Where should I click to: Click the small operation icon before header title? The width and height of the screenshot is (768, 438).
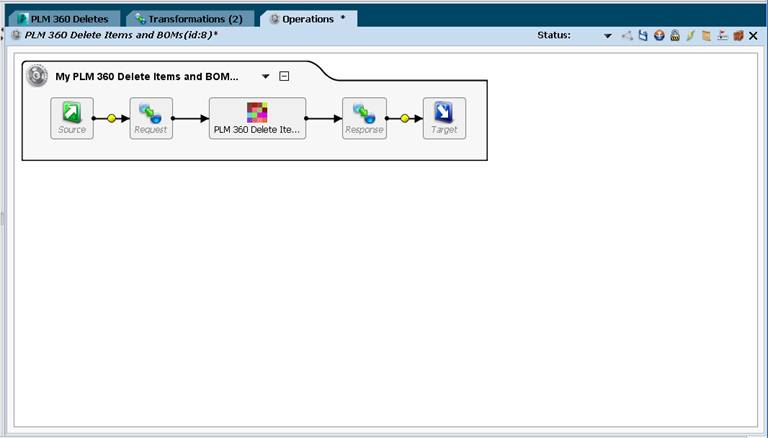click(16, 35)
